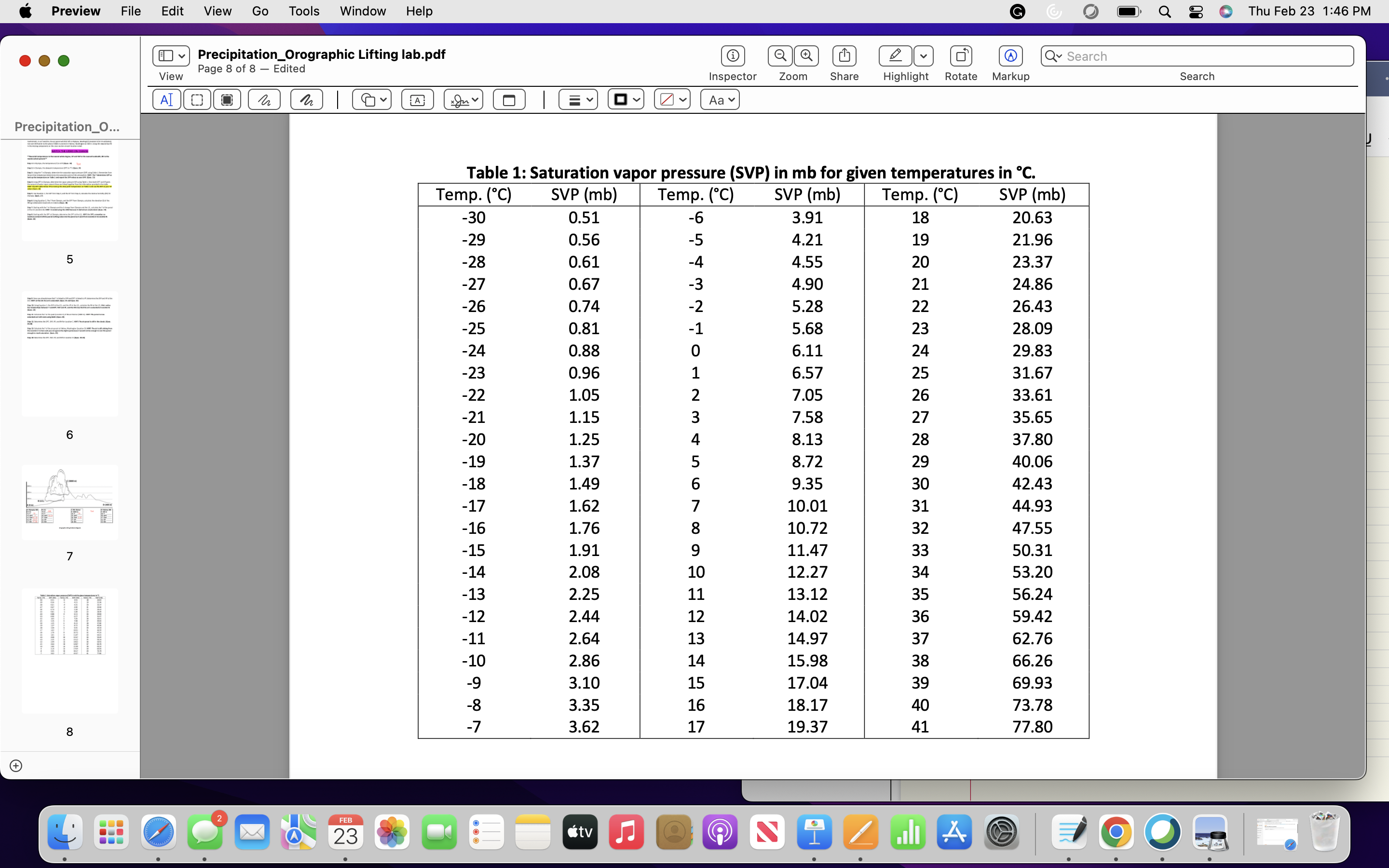
Task: Open the Sign signature dropdown
Action: [x=463, y=100]
